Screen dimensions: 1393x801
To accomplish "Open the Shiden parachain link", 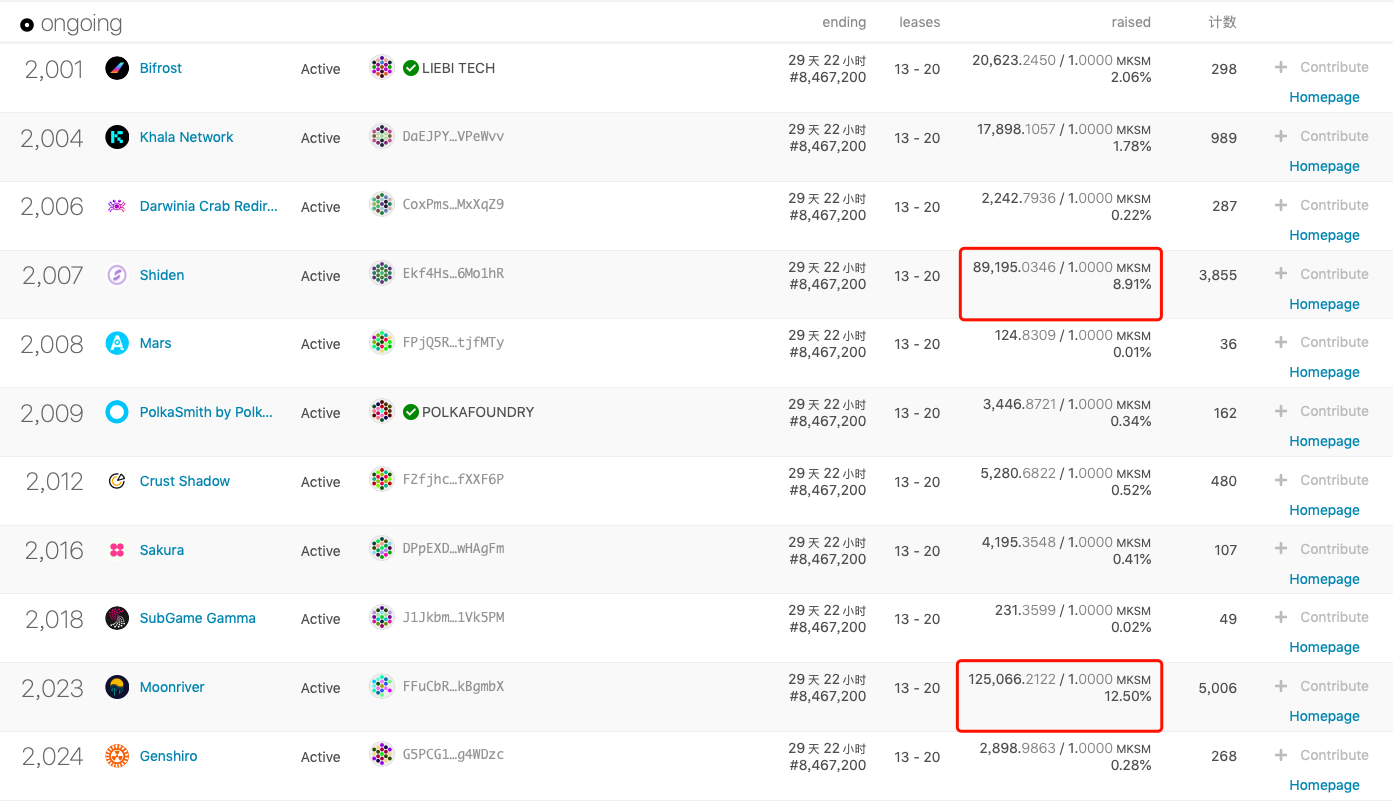I will tap(162, 275).
